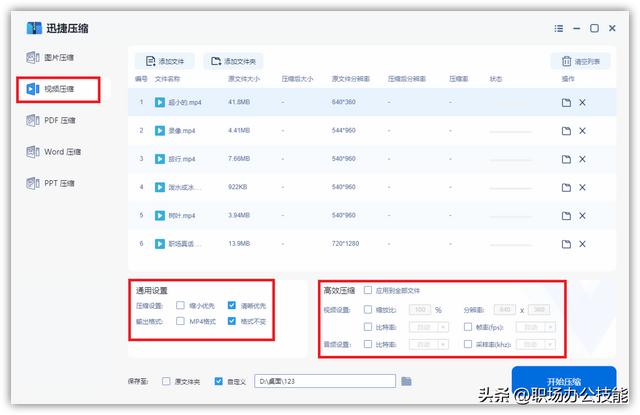This screenshot has width=640, height=415.
Task: Open folder icon for row 2 录像.mp4
Action: point(566,131)
